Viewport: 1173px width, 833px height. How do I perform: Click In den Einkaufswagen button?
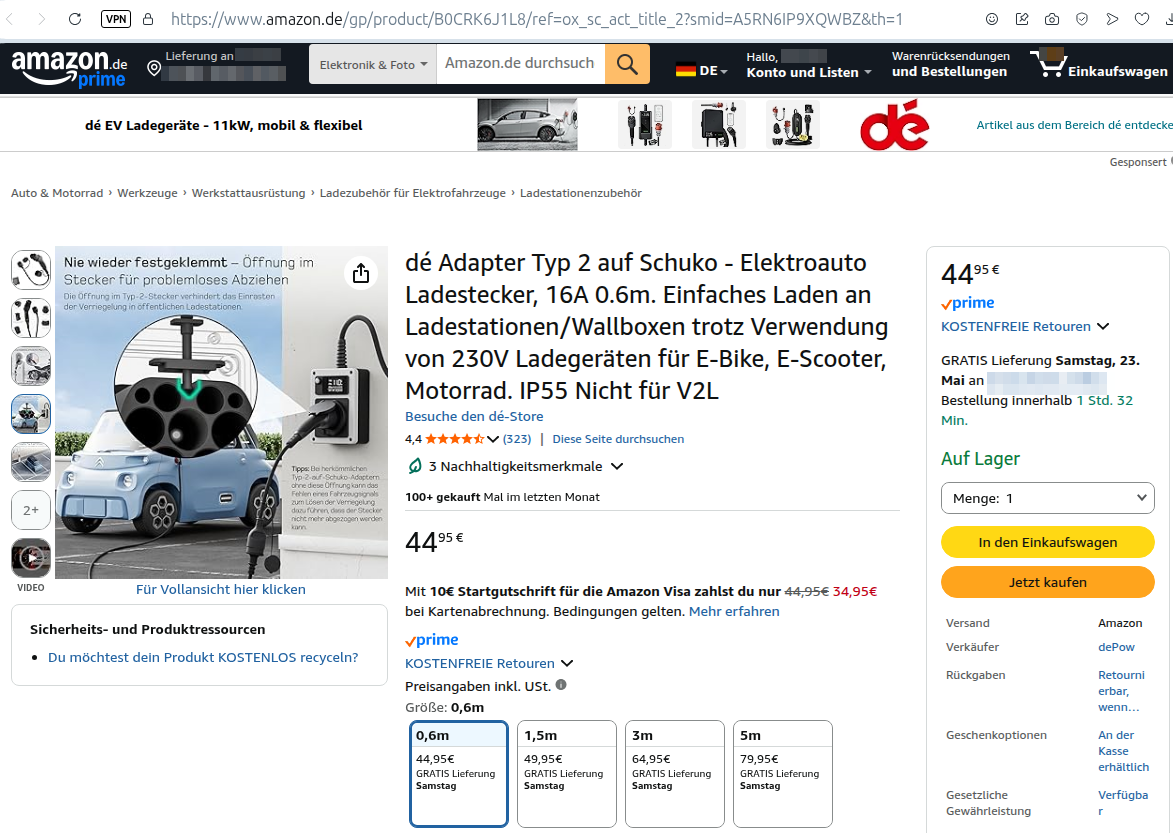pos(1047,542)
